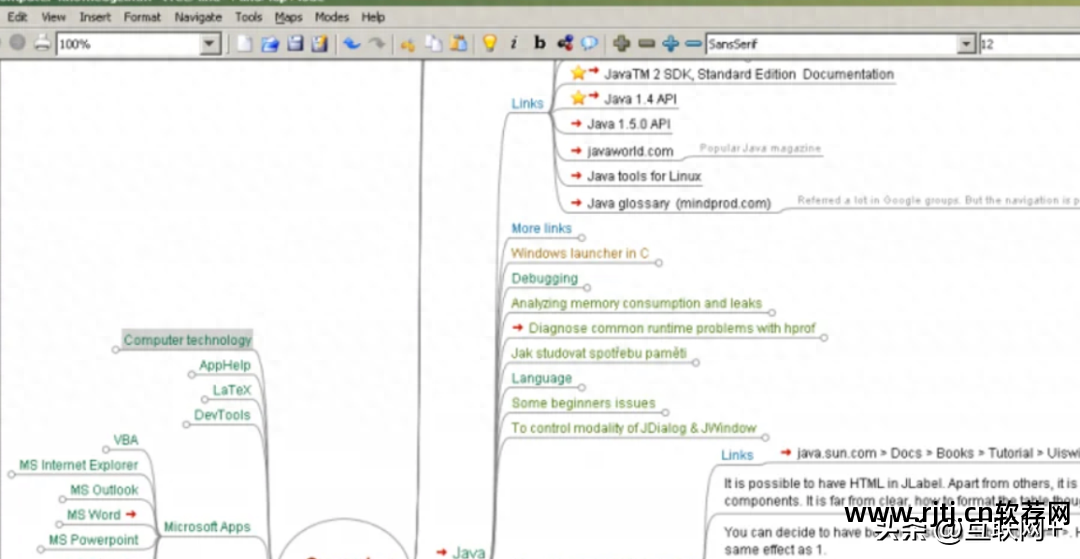Select the VBA node
This screenshot has height=559, width=1080.
(x=126, y=440)
